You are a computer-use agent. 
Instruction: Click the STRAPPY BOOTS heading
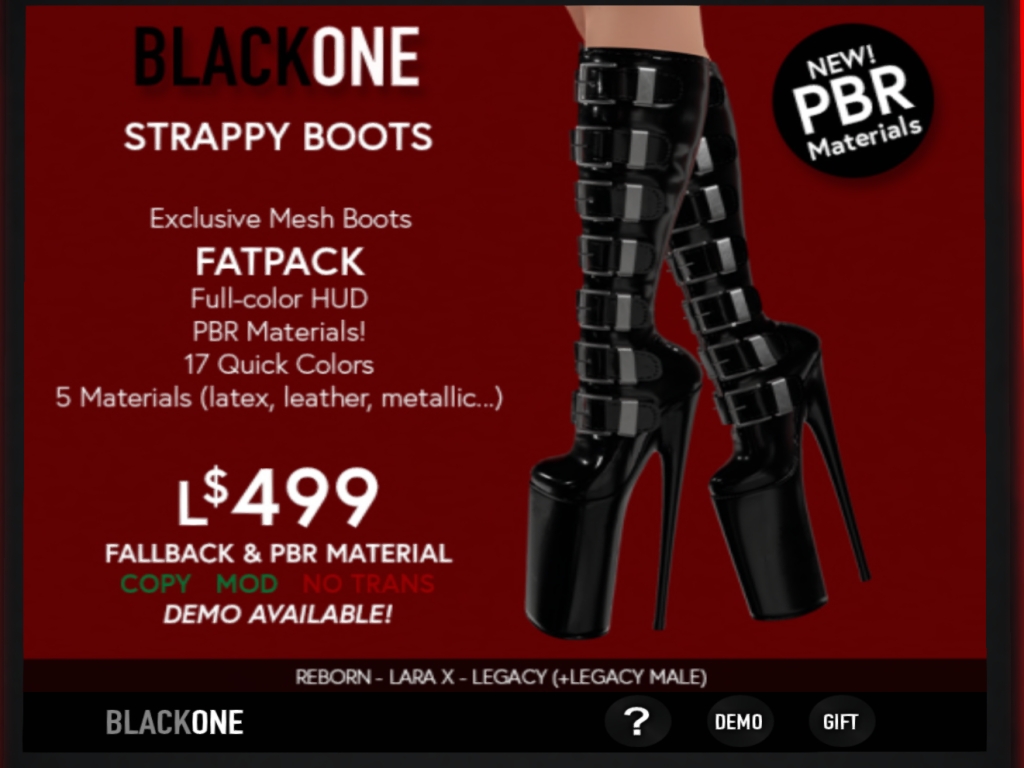[x=278, y=137]
